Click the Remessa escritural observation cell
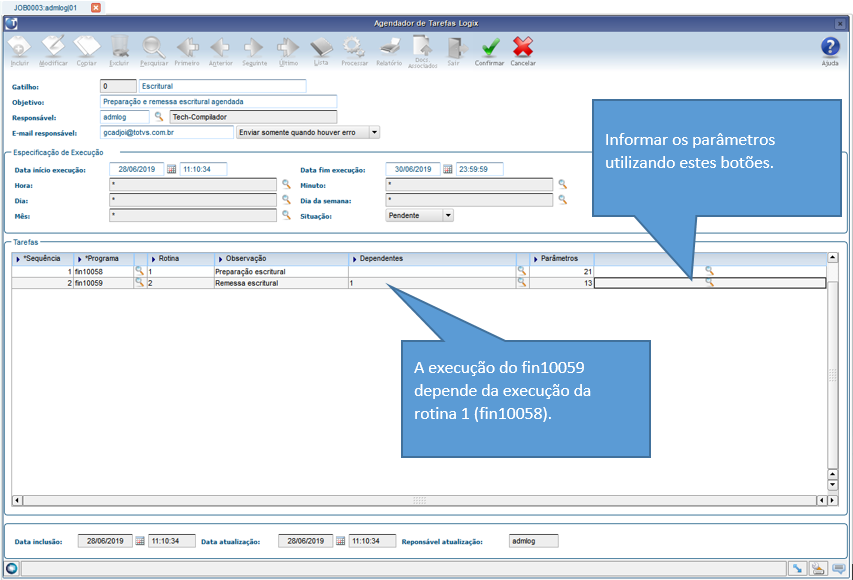The width and height of the screenshot is (853, 580). pos(281,283)
